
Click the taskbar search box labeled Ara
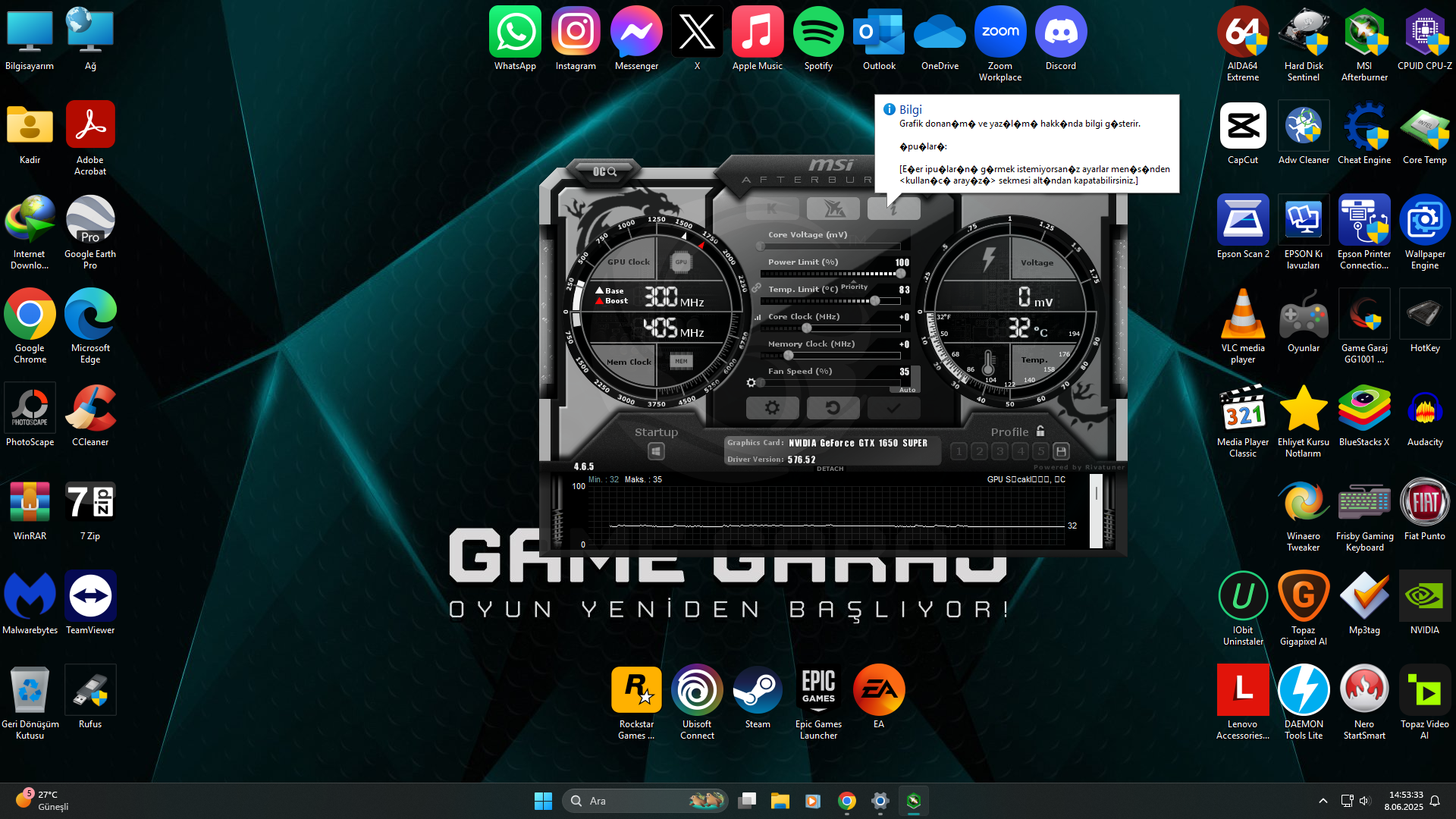645,801
